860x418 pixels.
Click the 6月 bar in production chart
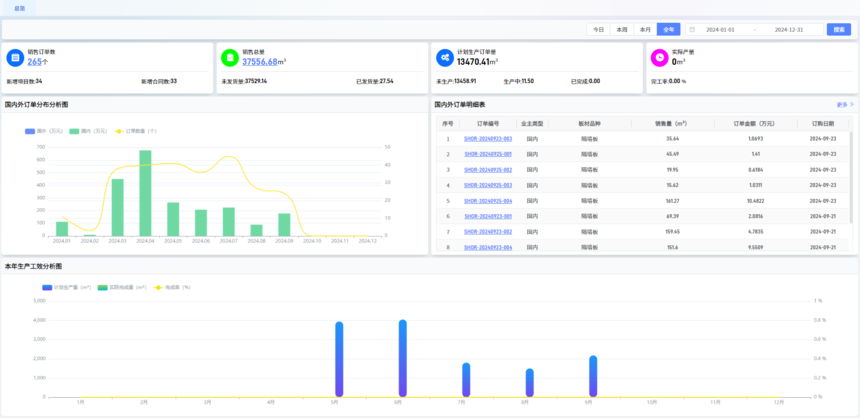pyautogui.click(x=403, y=358)
